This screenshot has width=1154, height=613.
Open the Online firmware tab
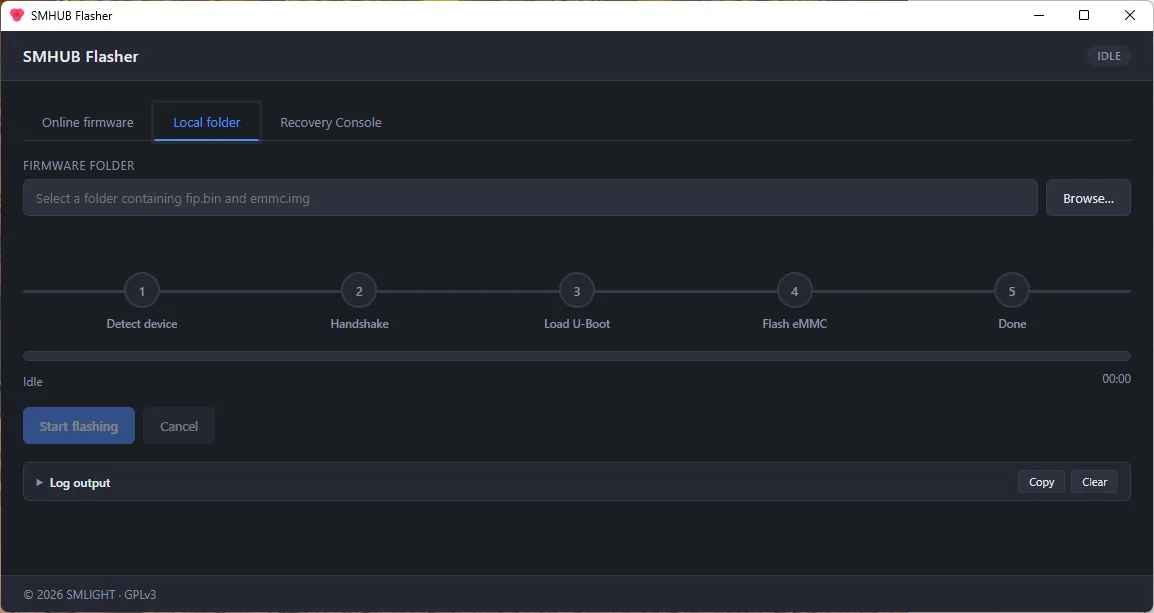pyautogui.click(x=88, y=122)
